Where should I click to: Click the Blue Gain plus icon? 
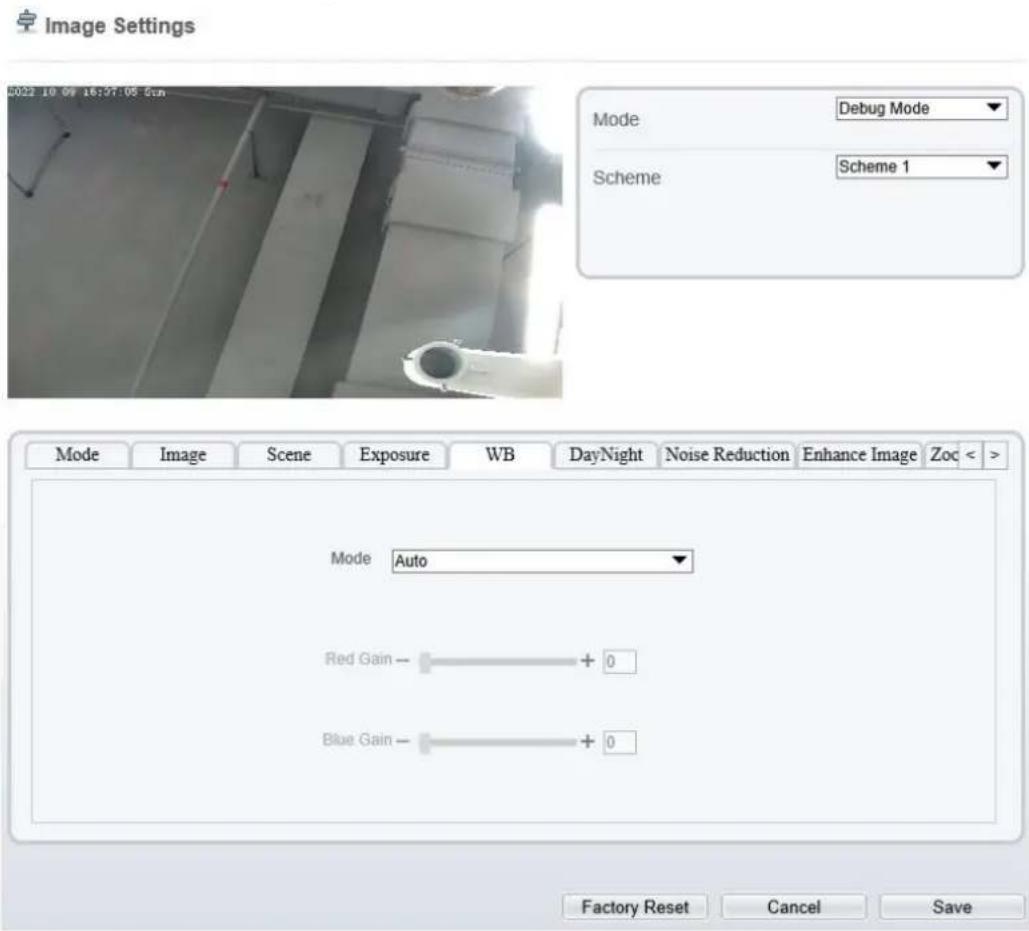587,741
